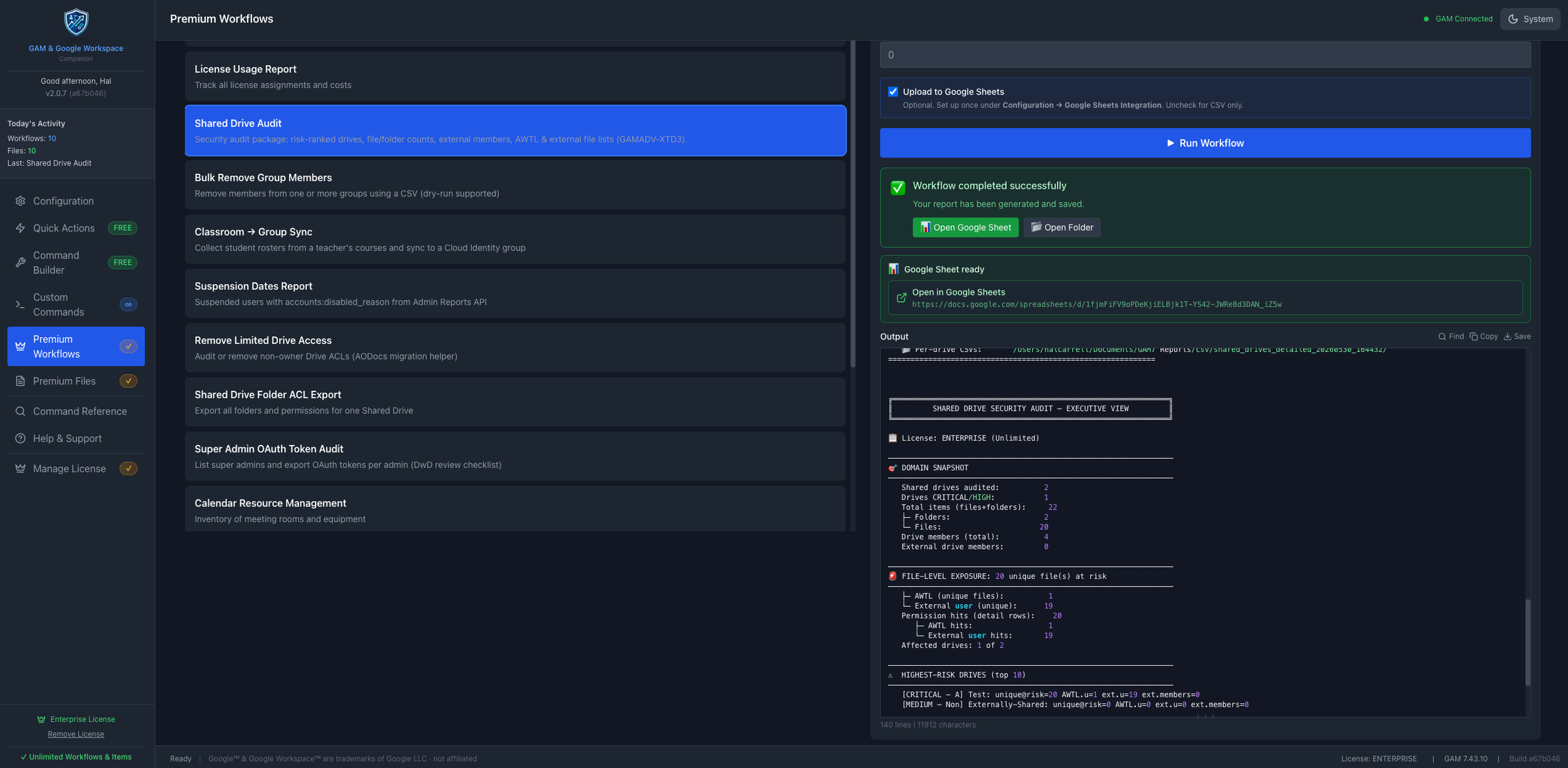Viewport: 1568px width, 768px height.
Task: Click the Command Builder FREE badge
Action: click(122, 262)
